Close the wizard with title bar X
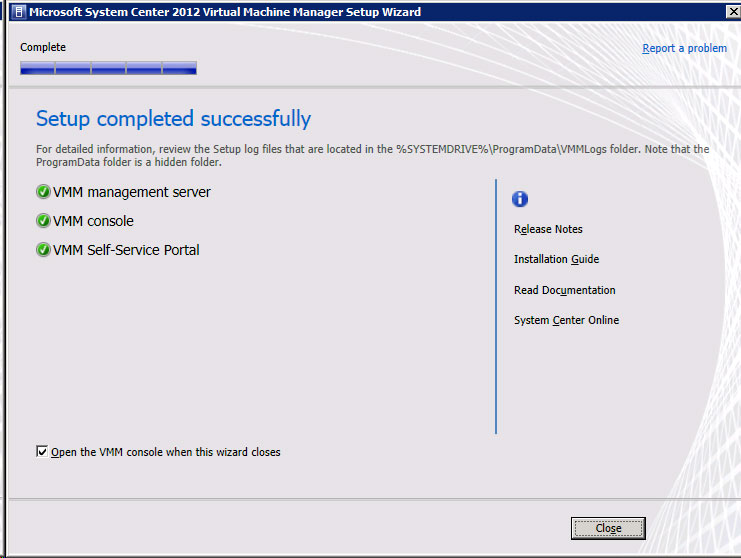The height and width of the screenshot is (558, 741). [733, 11]
